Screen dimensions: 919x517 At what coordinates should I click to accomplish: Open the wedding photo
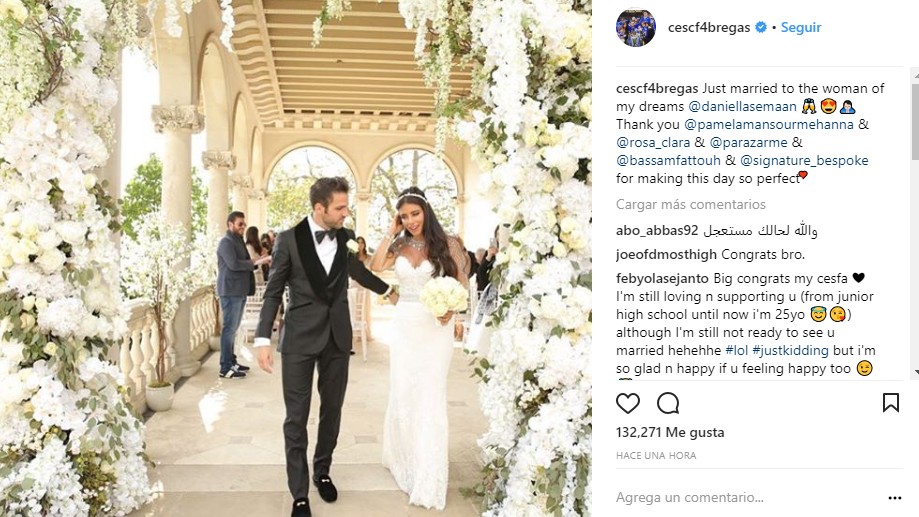point(295,258)
